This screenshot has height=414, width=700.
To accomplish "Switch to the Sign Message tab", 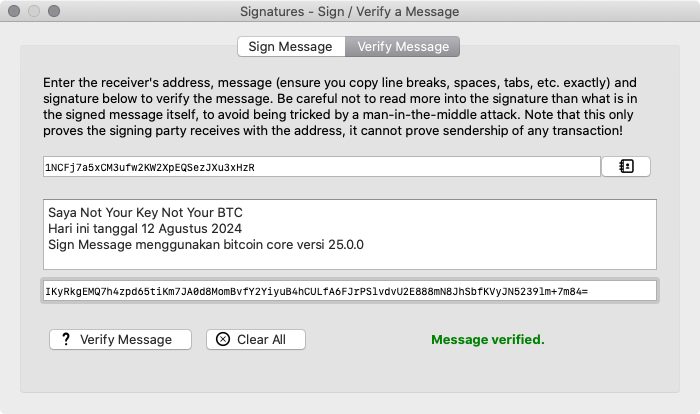I will click(291, 46).
